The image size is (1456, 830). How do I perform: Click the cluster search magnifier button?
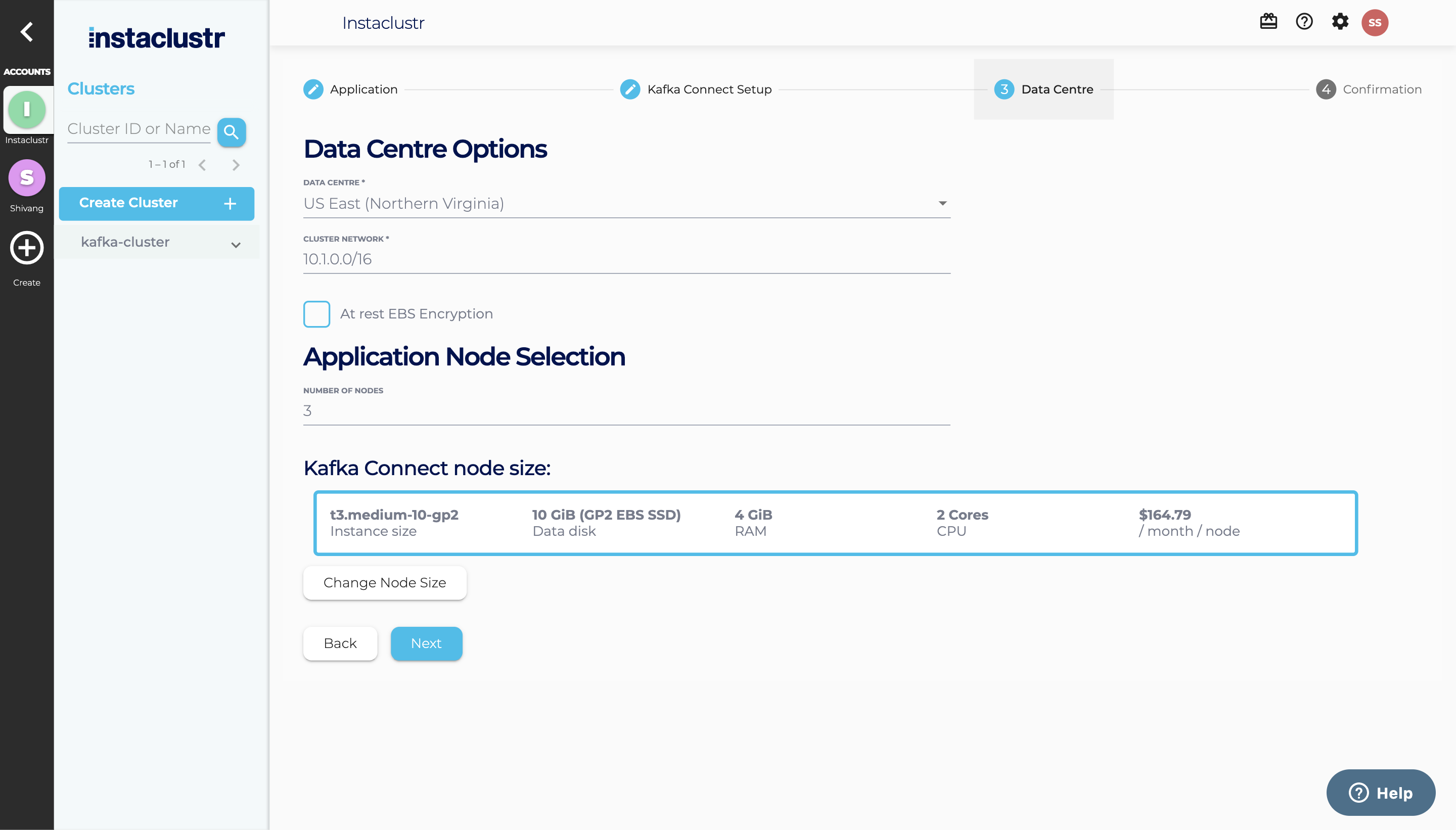click(231, 132)
